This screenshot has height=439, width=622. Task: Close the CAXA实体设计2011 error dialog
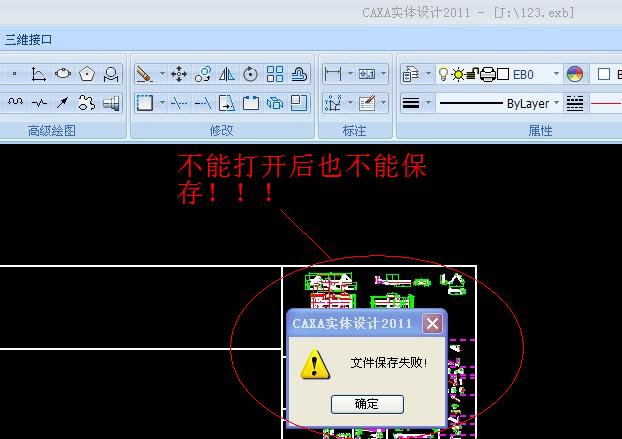point(432,324)
